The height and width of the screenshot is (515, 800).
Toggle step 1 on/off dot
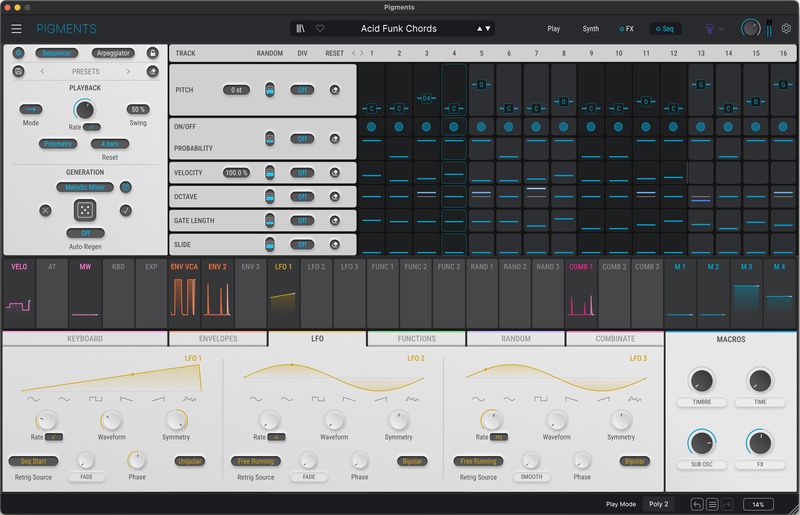371,127
